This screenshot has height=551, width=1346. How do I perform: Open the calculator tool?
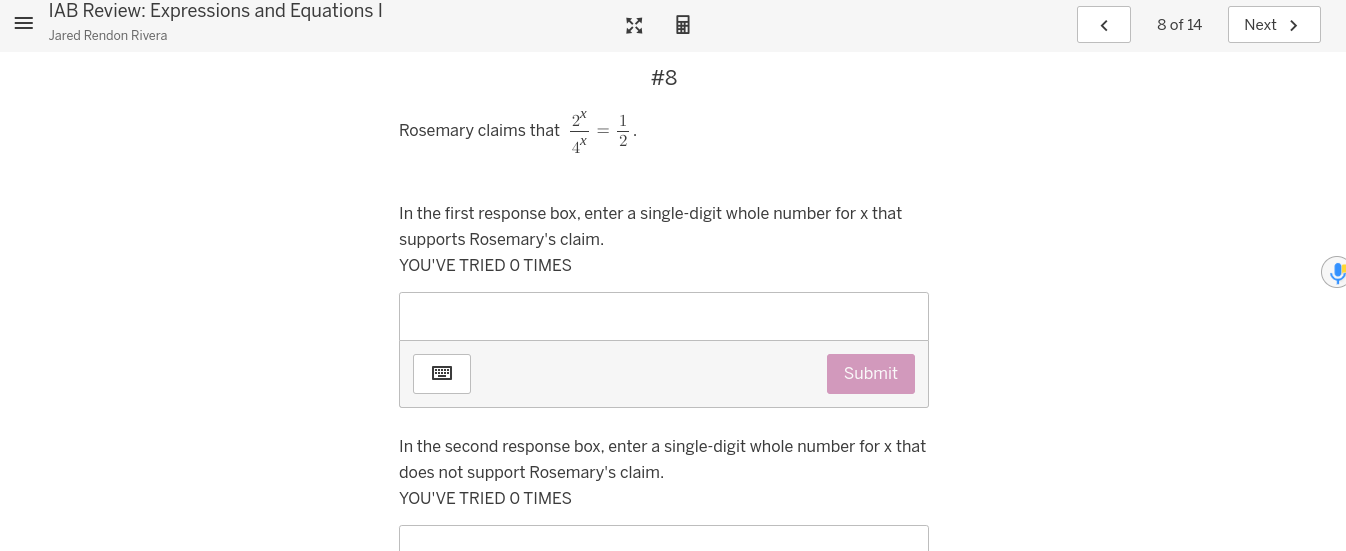pyautogui.click(x=683, y=25)
